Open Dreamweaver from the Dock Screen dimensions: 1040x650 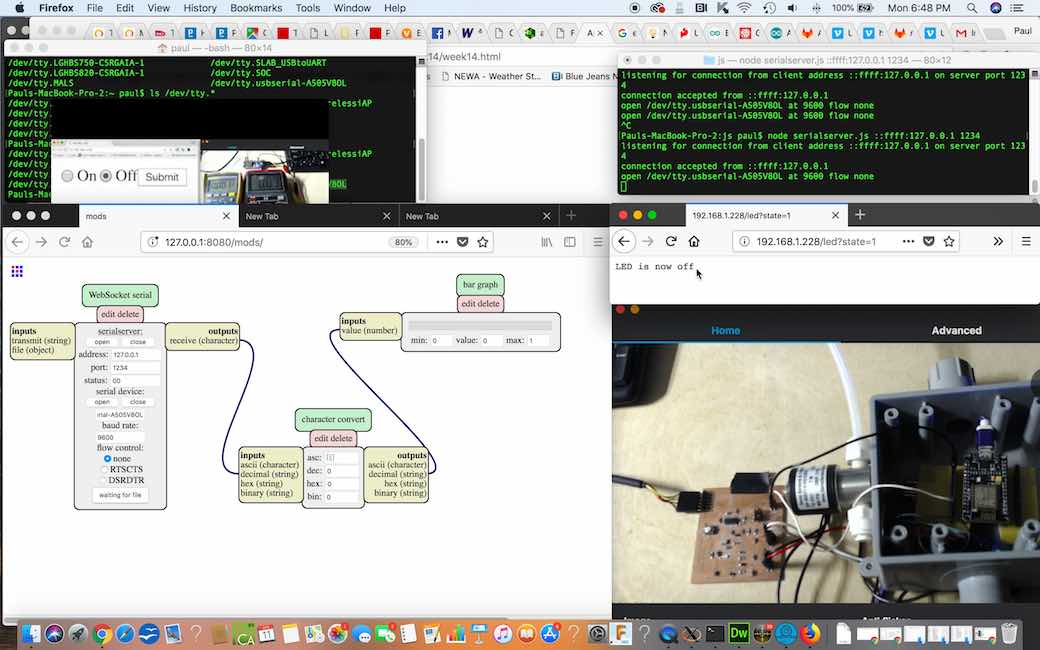coord(738,634)
